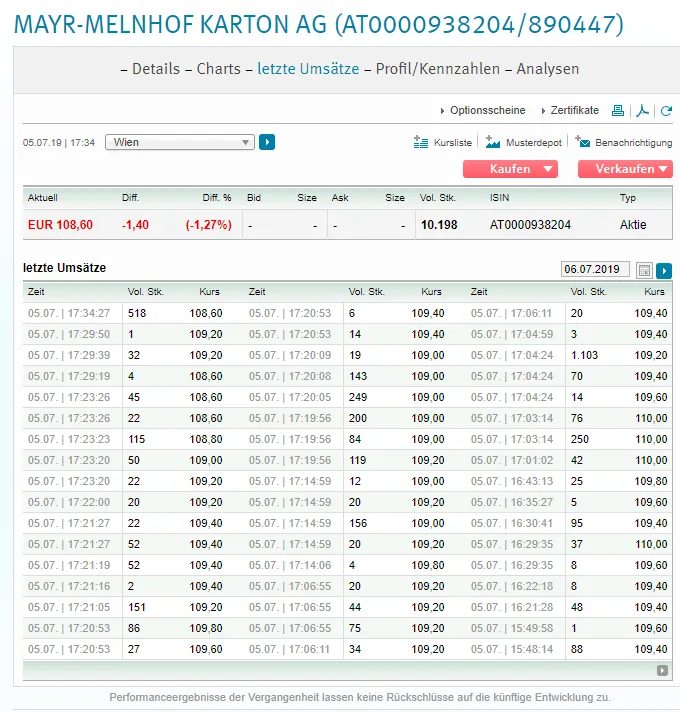
Task: Click volume 151 at 17:21:05
Action: click(136, 607)
